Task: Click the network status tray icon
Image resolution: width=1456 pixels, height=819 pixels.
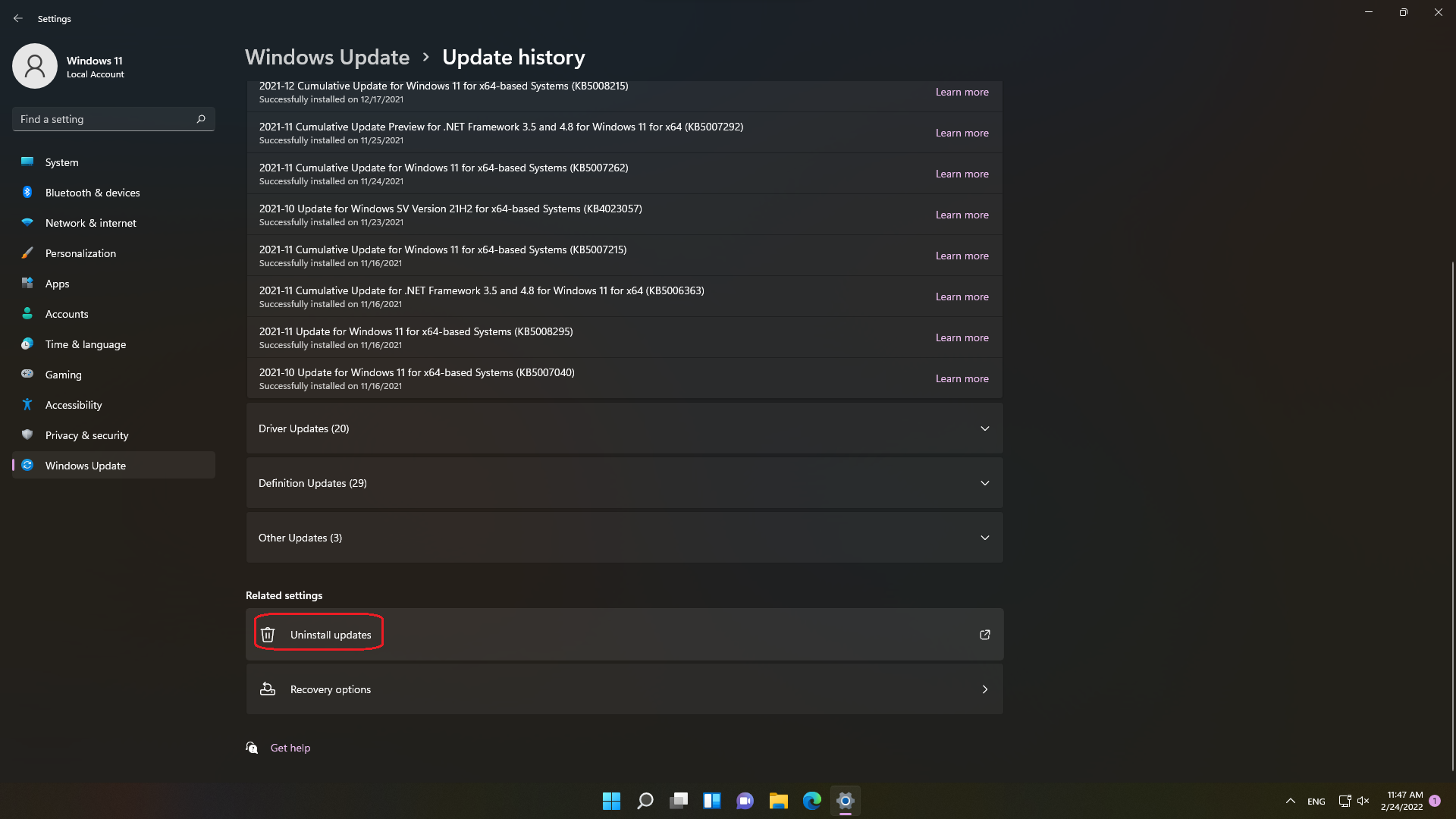Action: (x=1345, y=801)
